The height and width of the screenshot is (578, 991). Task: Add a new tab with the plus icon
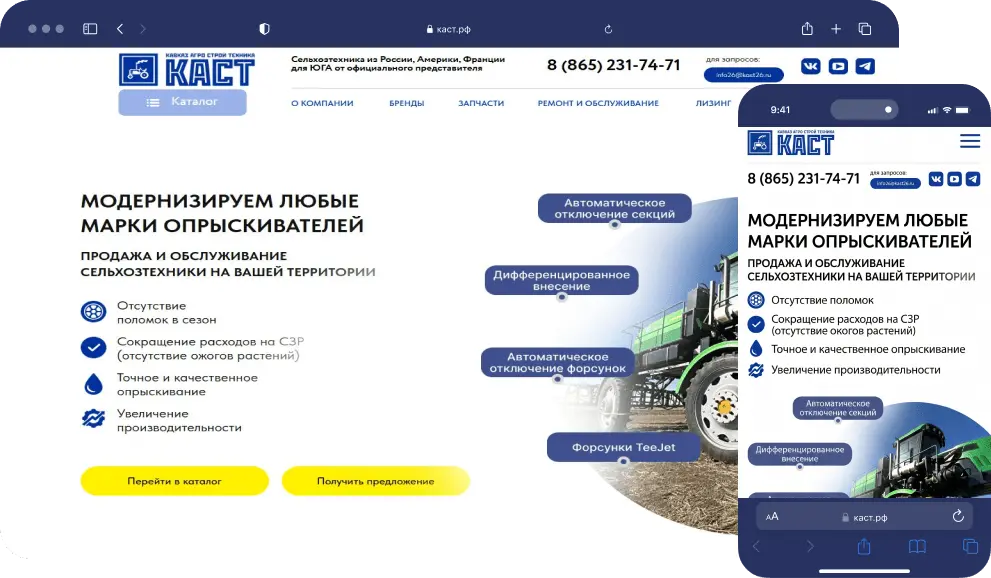coord(836,29)
